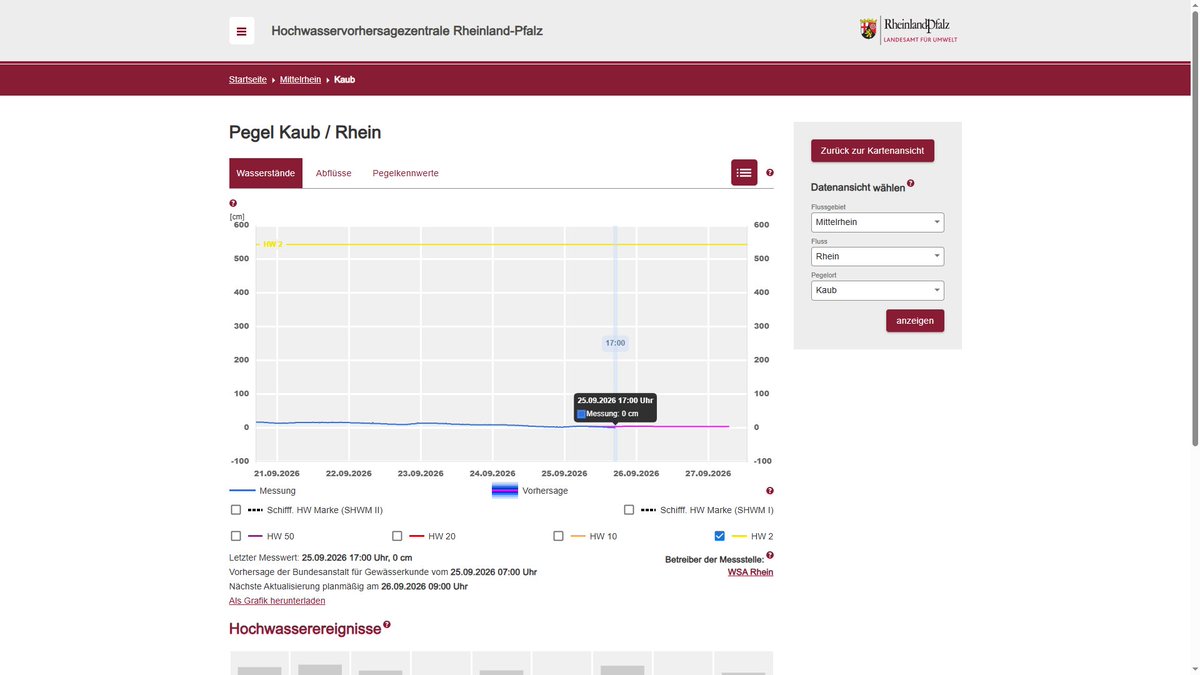Open the hamburger navigation menu
Screen dimensions: 1200x675
click(241, 31)
